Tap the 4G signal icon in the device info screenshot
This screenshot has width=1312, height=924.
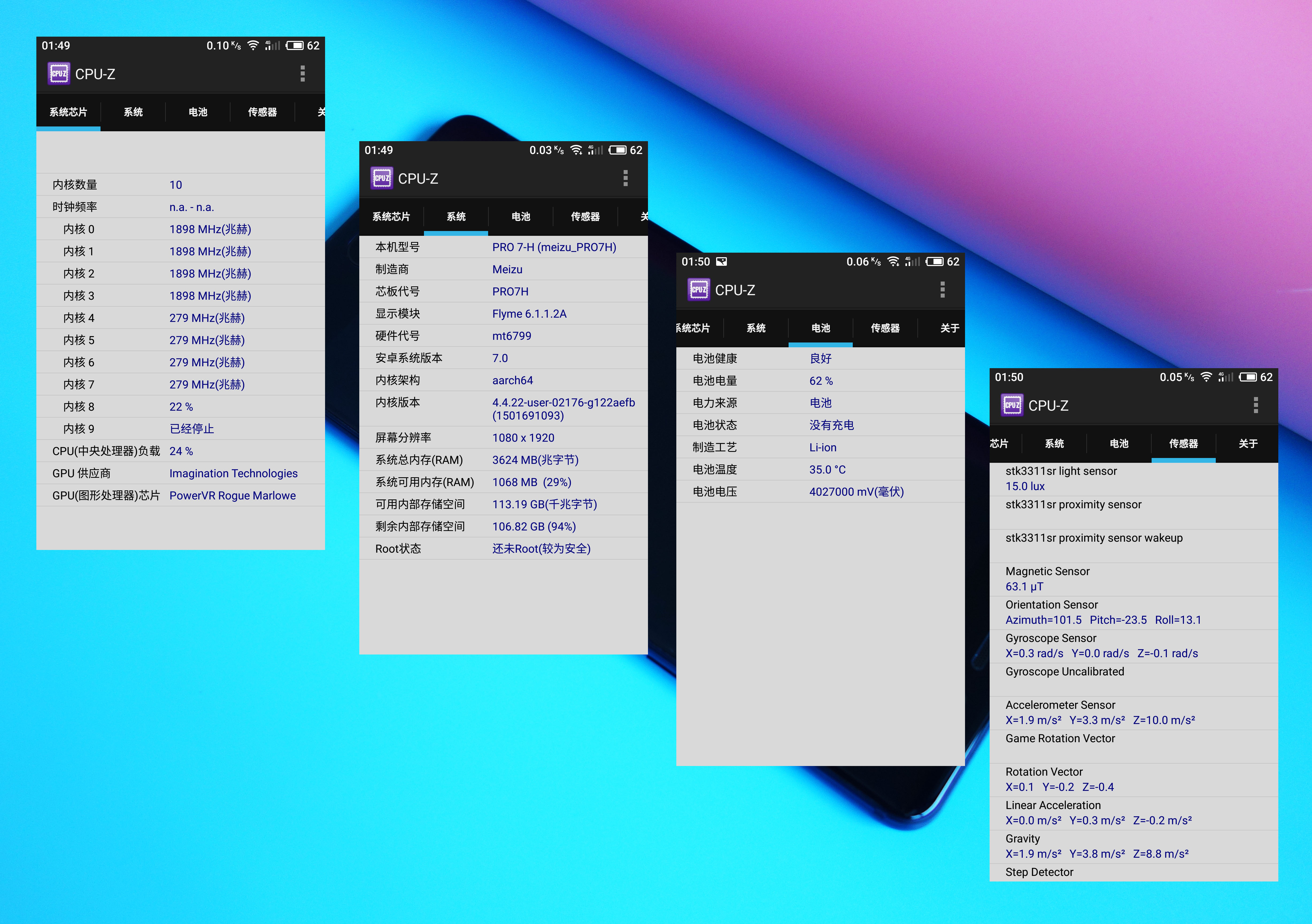595,150
